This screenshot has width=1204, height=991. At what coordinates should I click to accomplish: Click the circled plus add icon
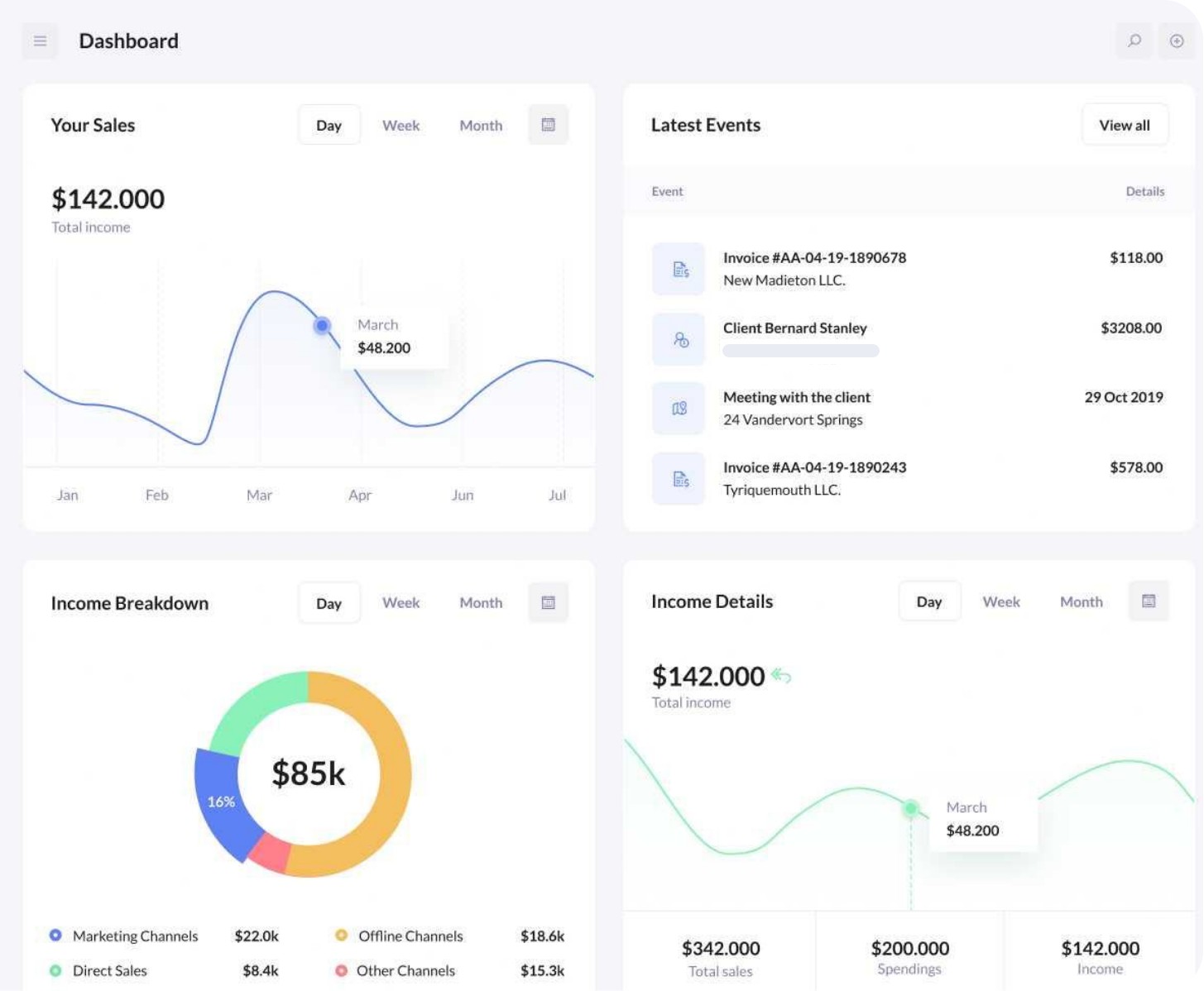pos(1177,41)
